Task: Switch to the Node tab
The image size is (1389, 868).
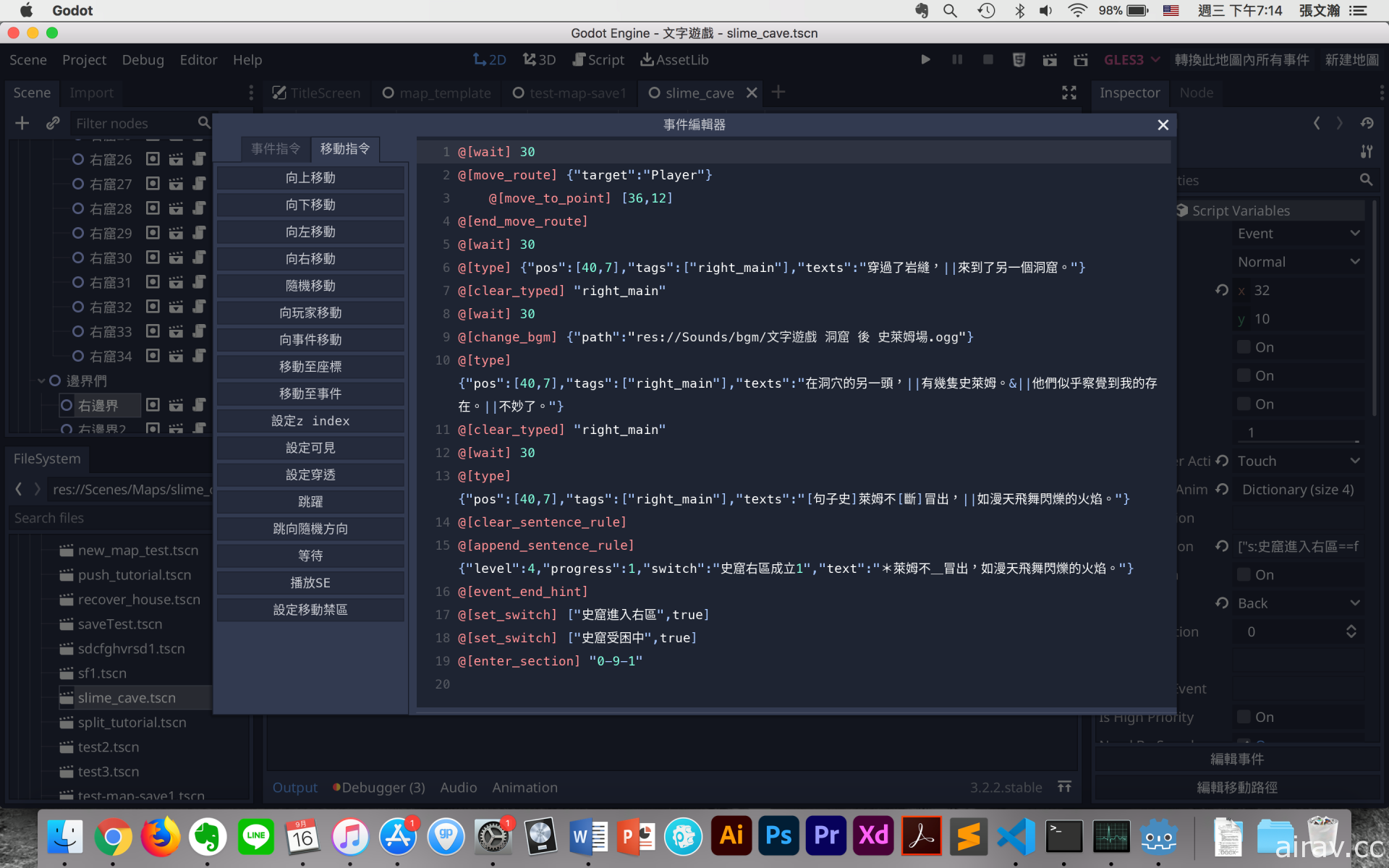Action: pos(1196,93)
